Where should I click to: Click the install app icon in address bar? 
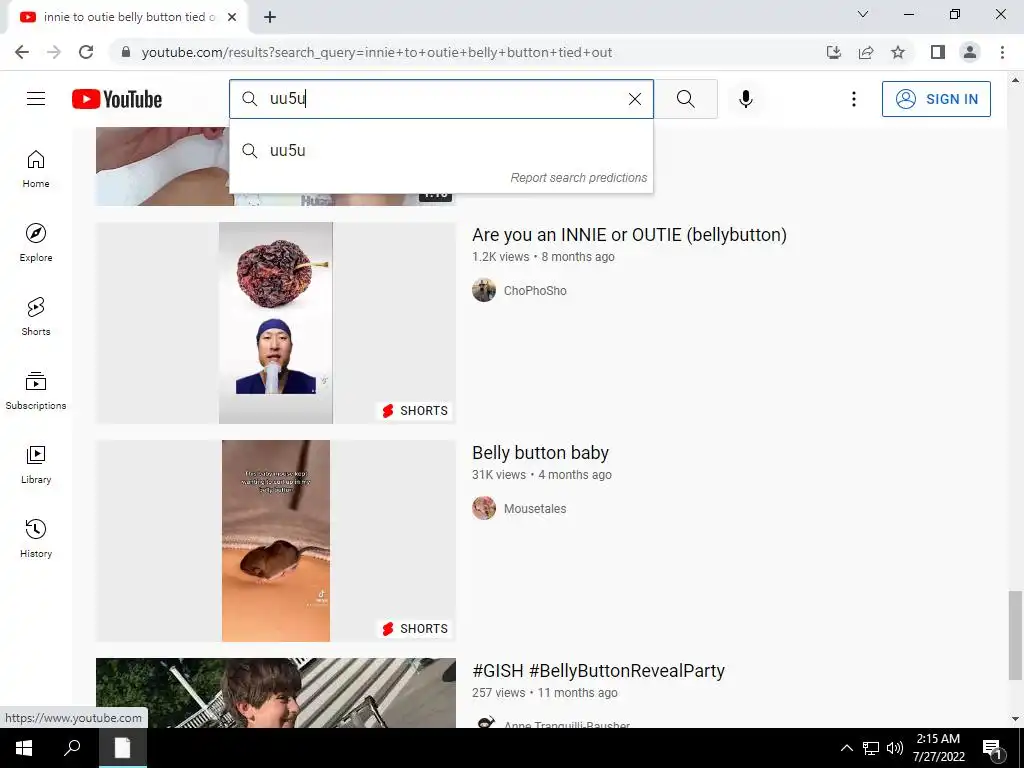tap(834, 52)
